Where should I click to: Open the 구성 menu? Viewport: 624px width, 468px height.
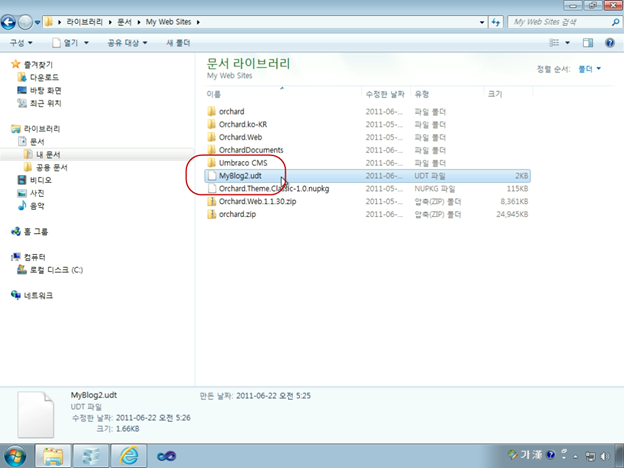pos(21,43)
